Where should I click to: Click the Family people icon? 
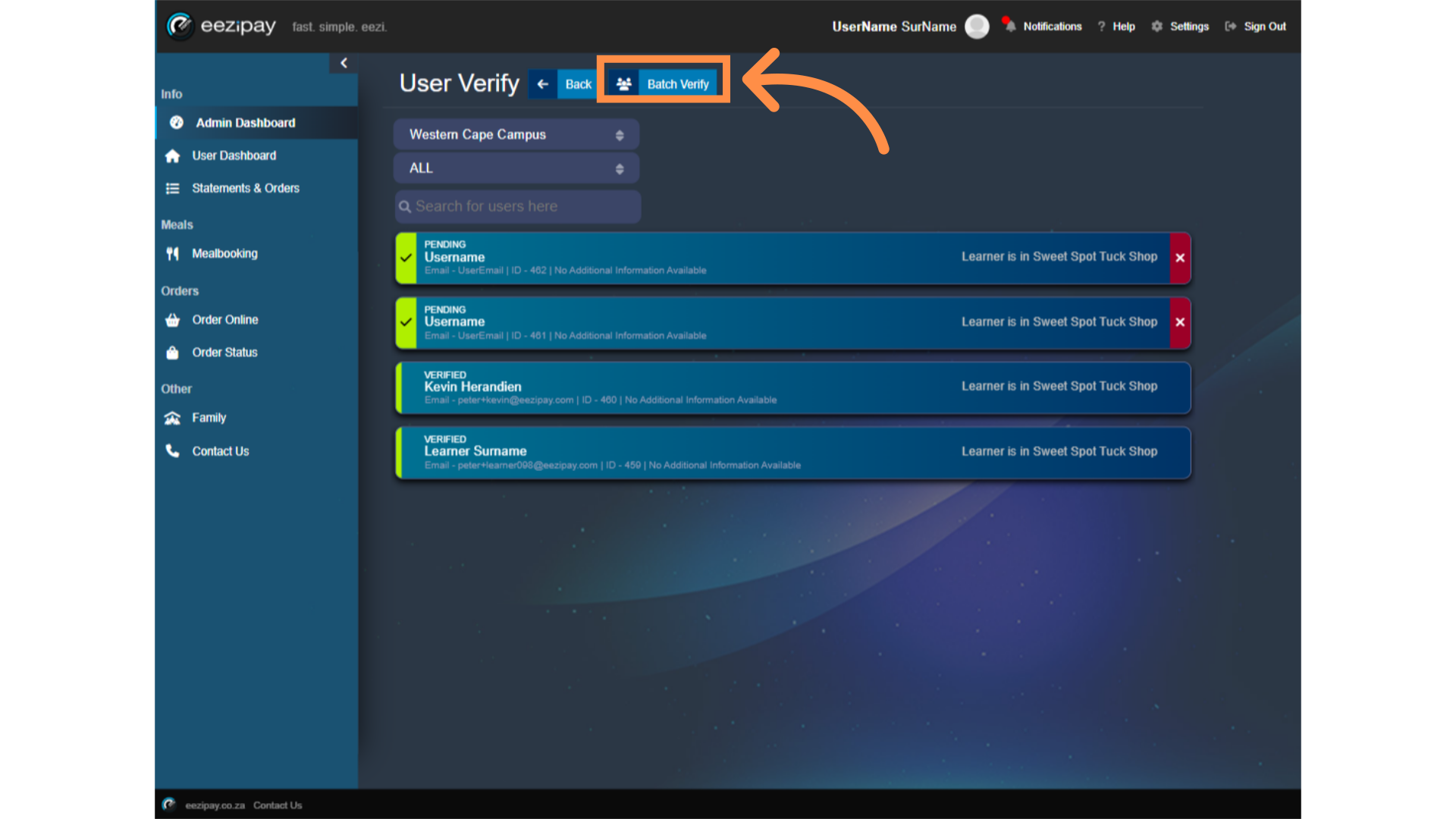point(173,418)
